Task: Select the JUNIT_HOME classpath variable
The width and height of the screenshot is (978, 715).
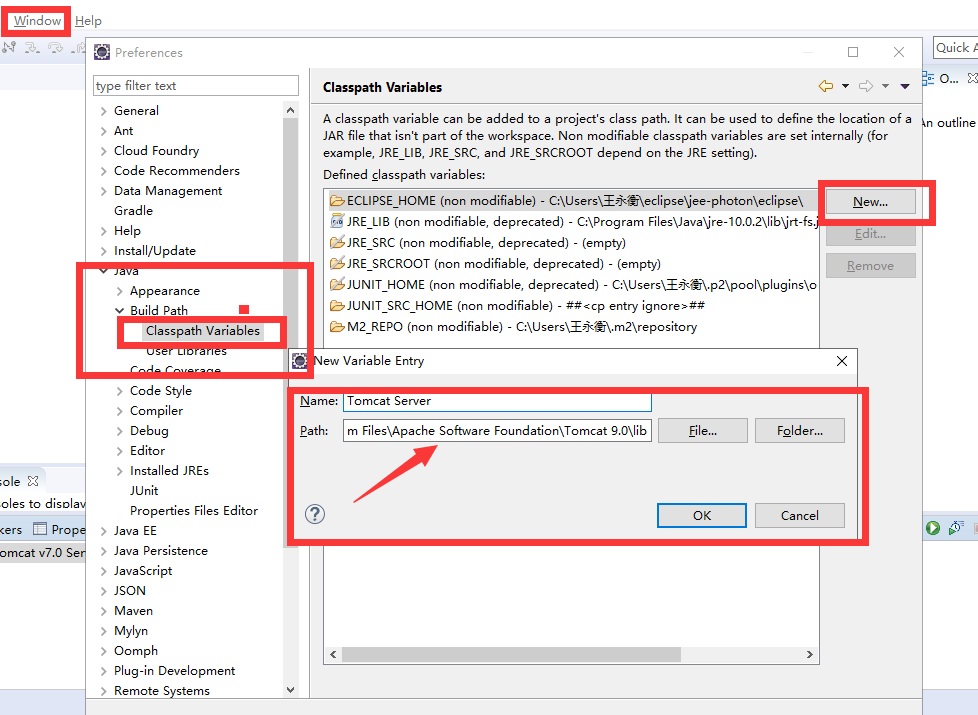Action: pyautogui.click(x=572, y=285)
